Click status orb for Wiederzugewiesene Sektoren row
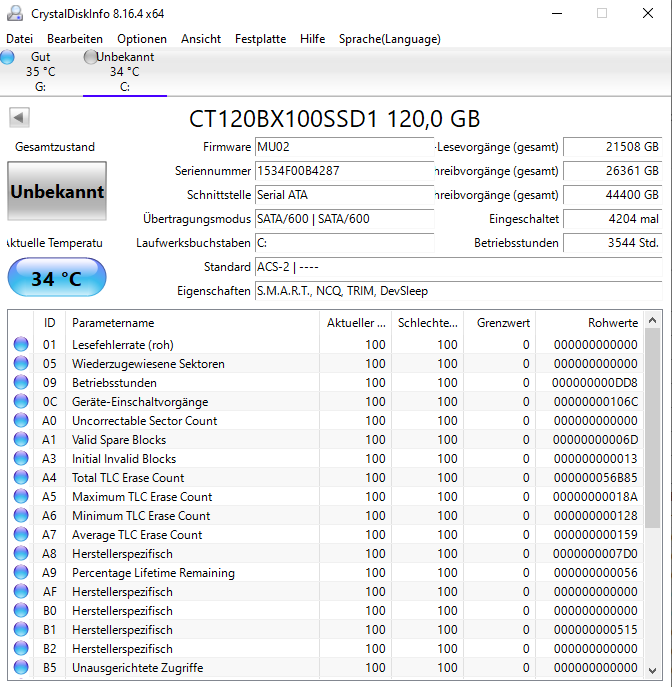The image size is (672, 687). pyautogui.click(x=21, y=363)
